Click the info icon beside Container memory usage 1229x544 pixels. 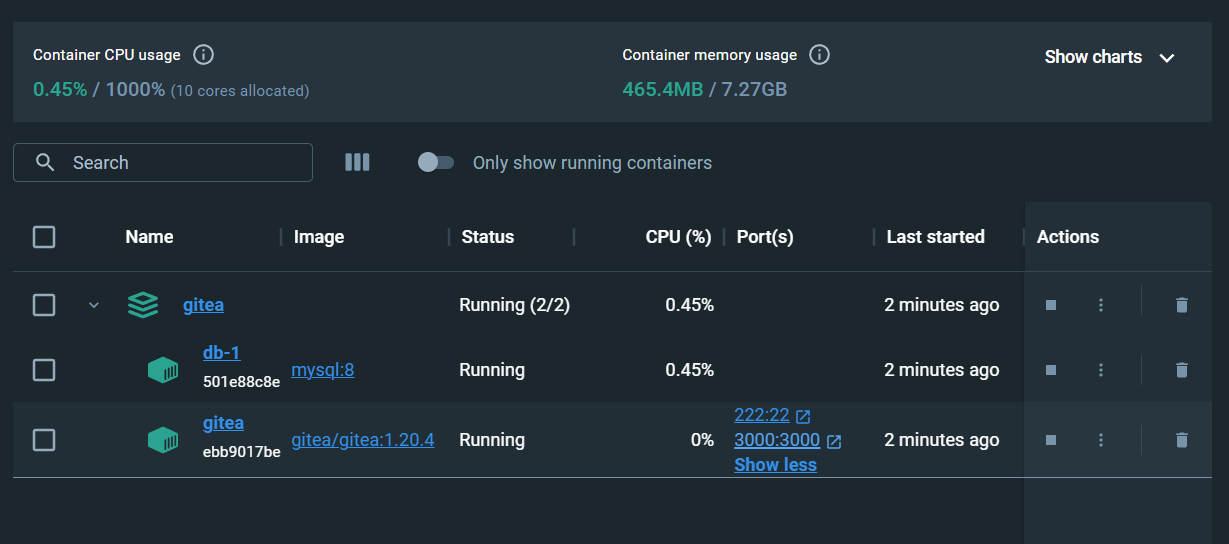click(x=819, y=55)
